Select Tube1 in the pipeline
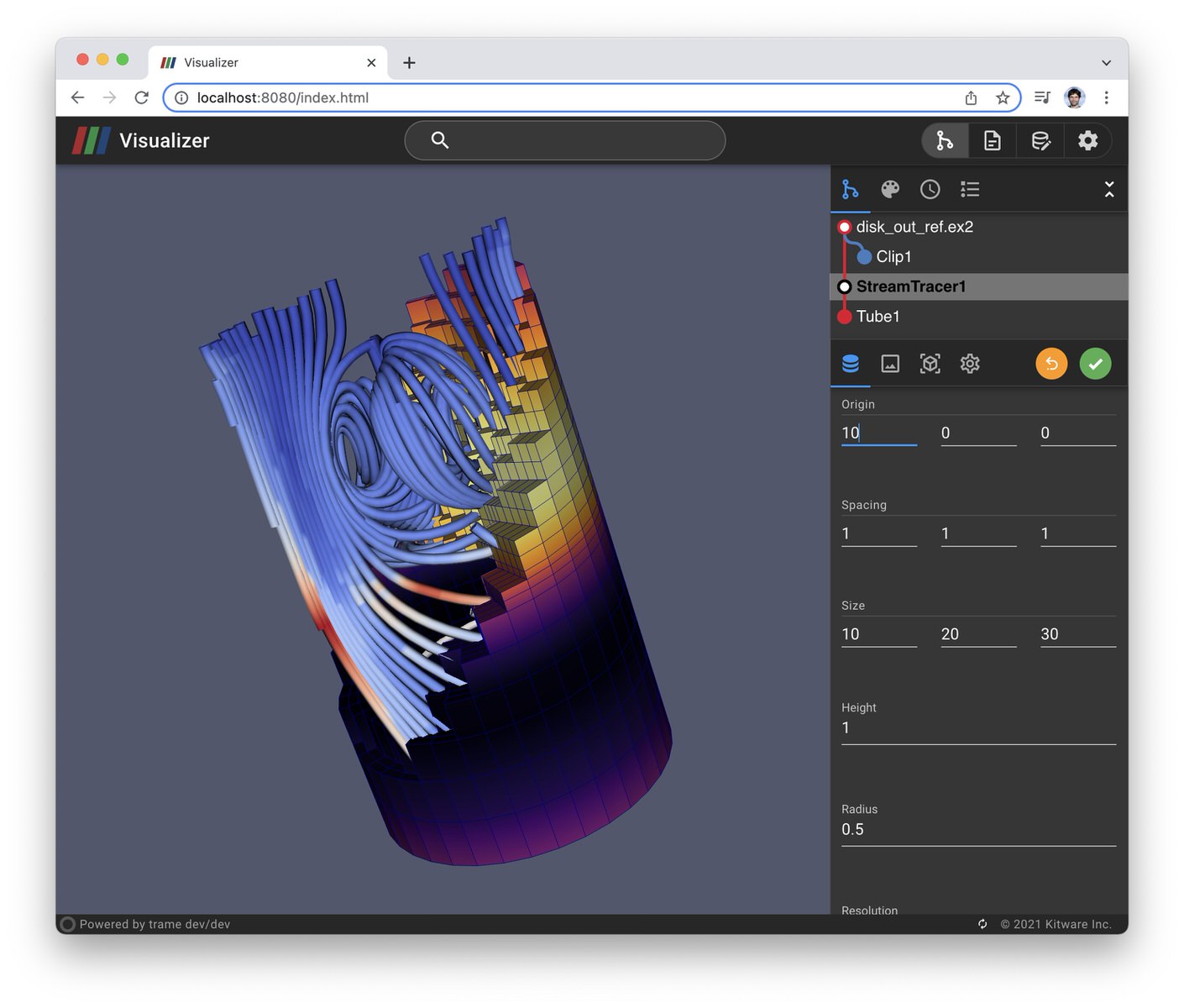1184x1008 pixels. (x=878, y=316)
